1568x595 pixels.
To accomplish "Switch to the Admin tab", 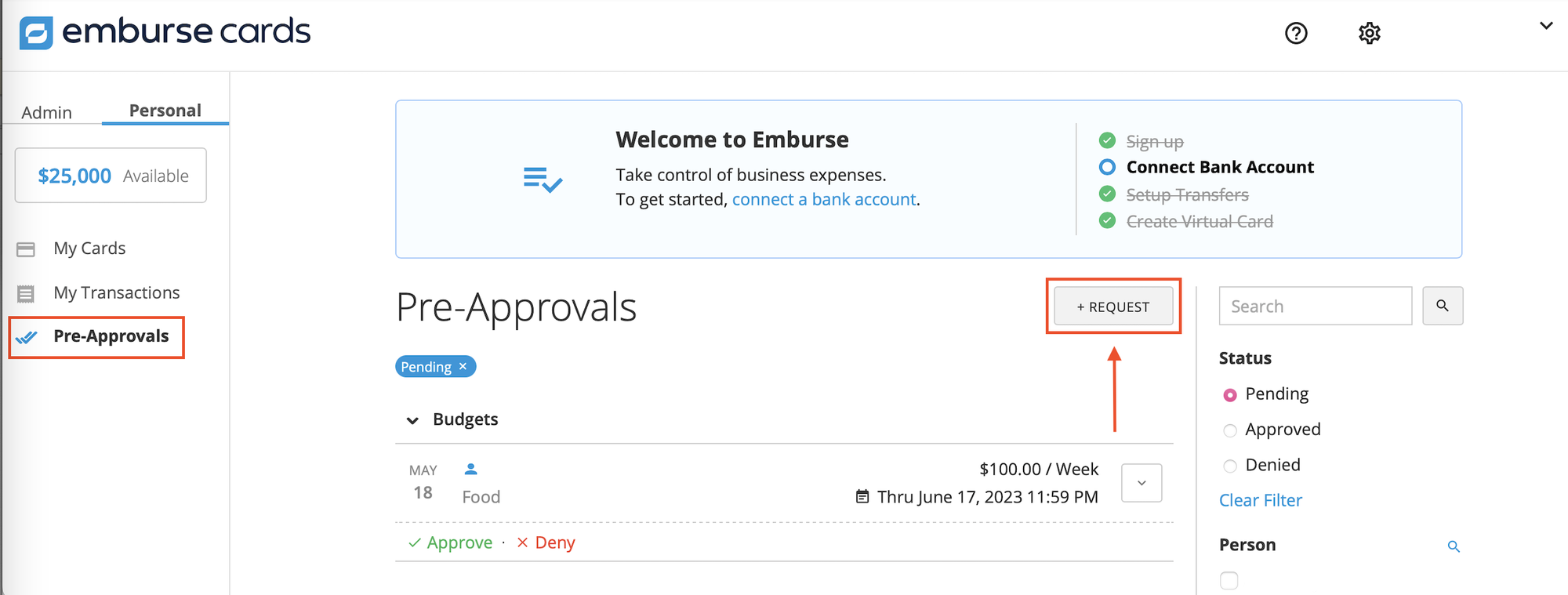I will pyautogui.click(x=47, y=112).
